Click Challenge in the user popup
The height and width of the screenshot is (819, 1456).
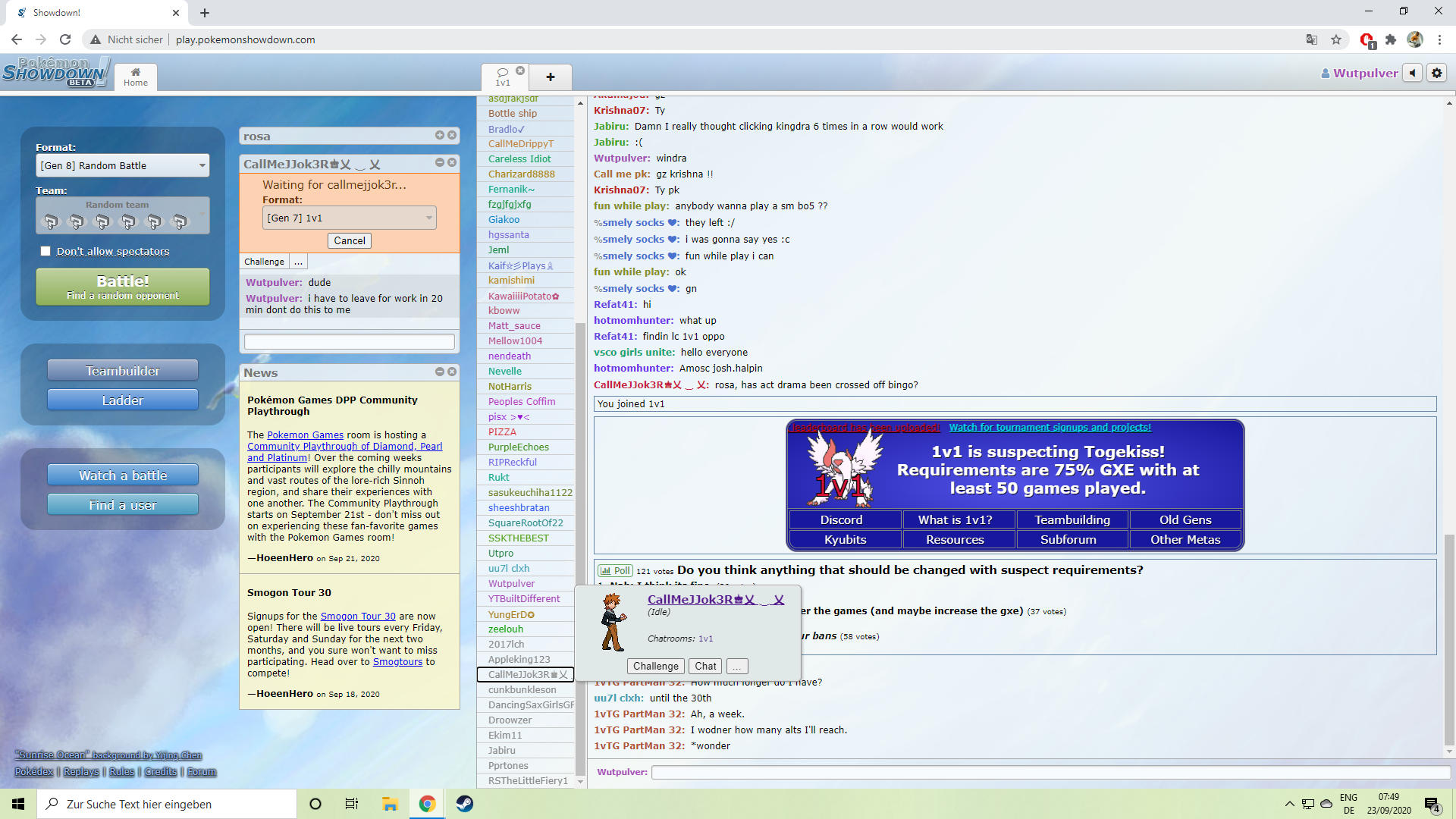point(655,666)
